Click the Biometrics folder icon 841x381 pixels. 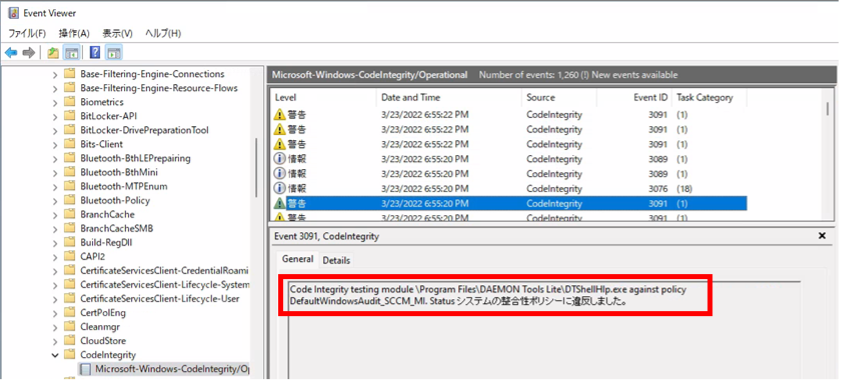70,102
